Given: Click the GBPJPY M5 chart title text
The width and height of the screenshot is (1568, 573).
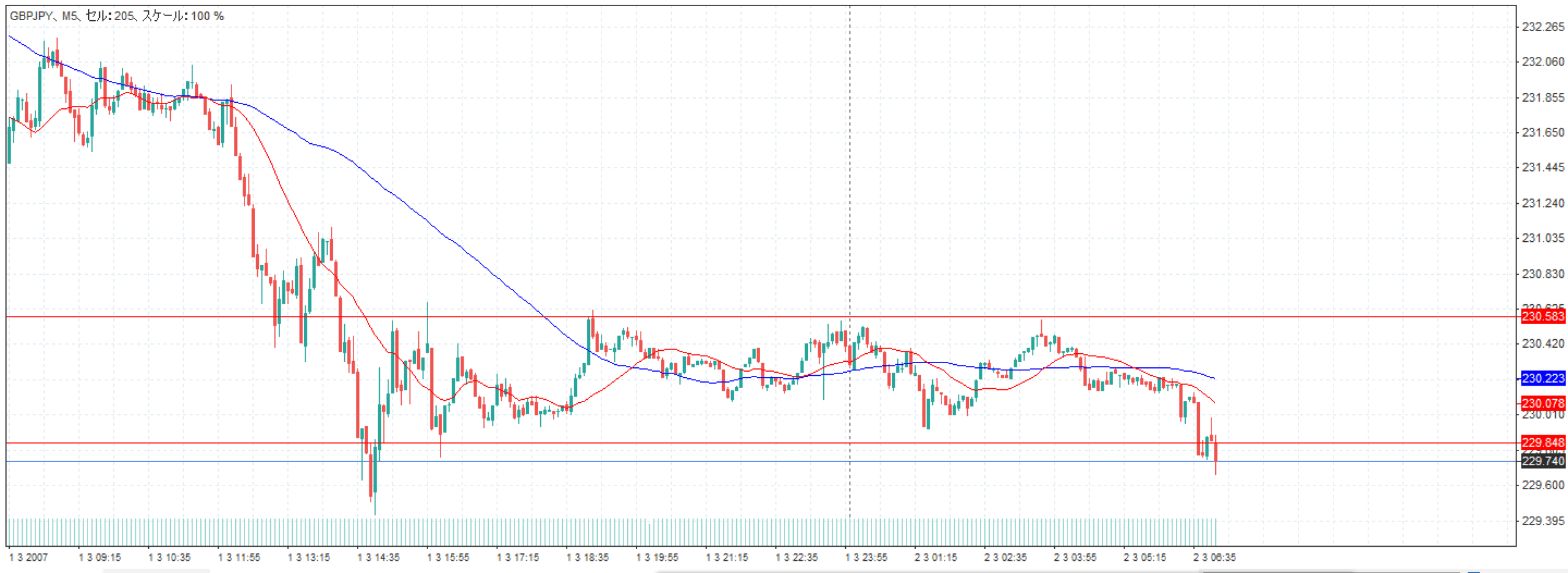Looking at the screenshot, I should (x=116, y=16).
